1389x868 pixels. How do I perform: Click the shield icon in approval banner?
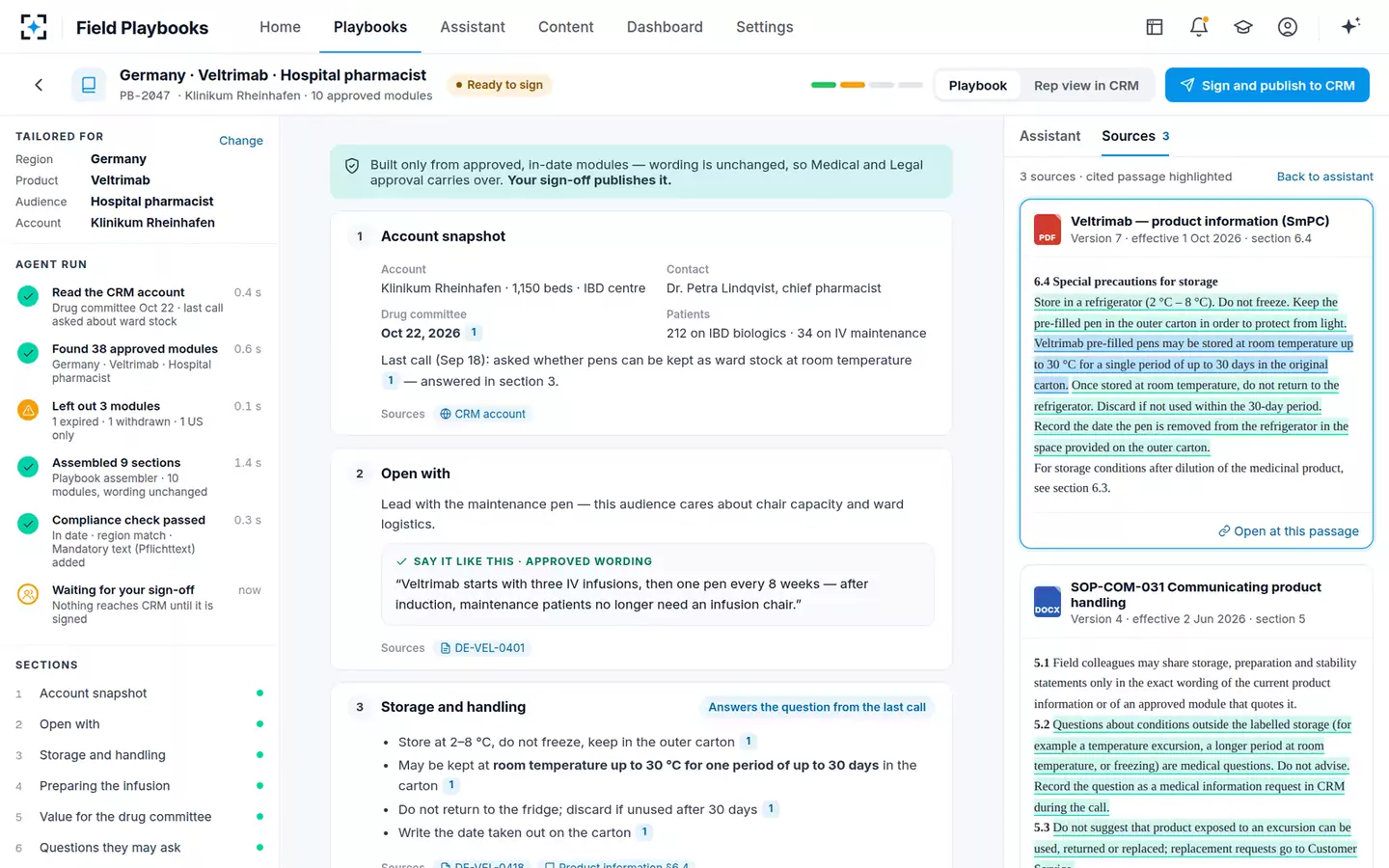(x=352, y=166)
